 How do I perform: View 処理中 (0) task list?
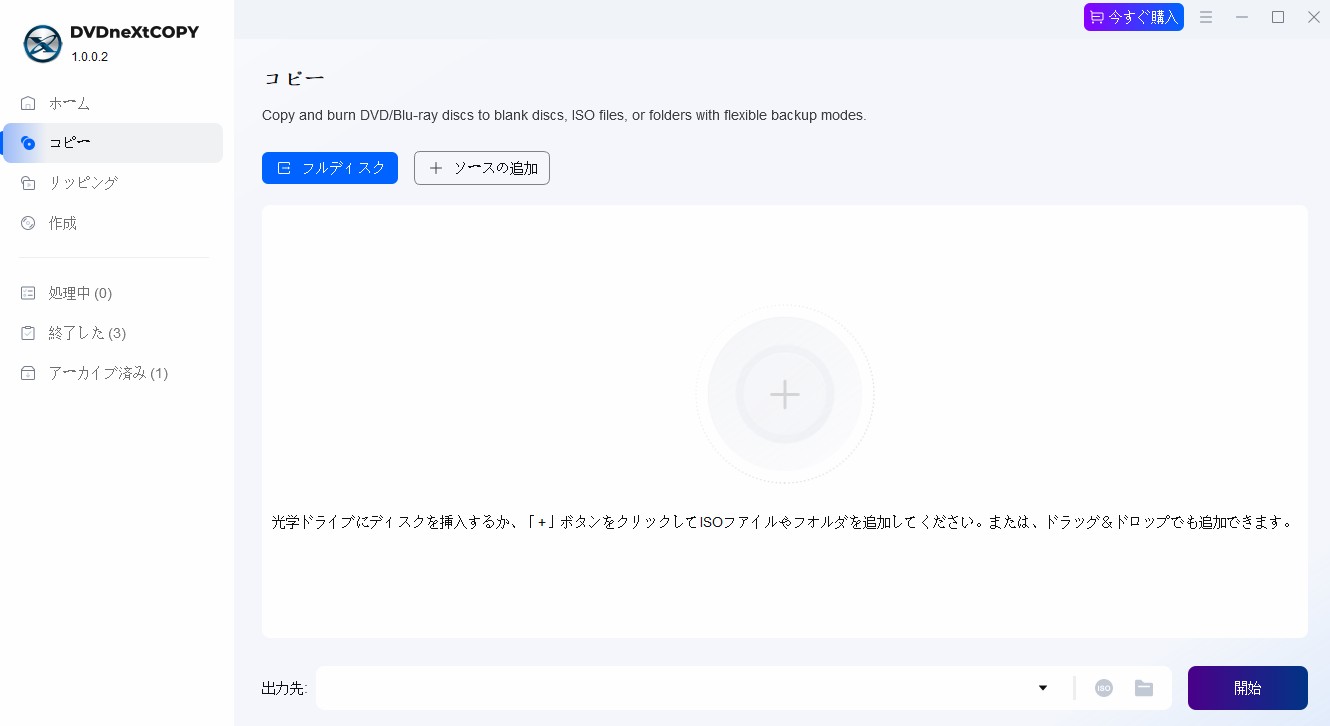(112, 293)
